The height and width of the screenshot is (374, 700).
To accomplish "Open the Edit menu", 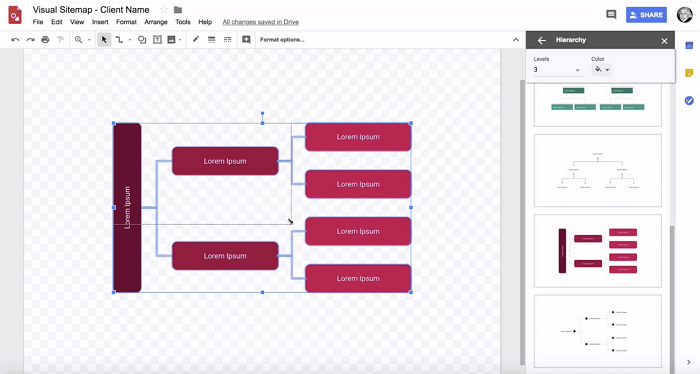I will (x=57, y=22).
